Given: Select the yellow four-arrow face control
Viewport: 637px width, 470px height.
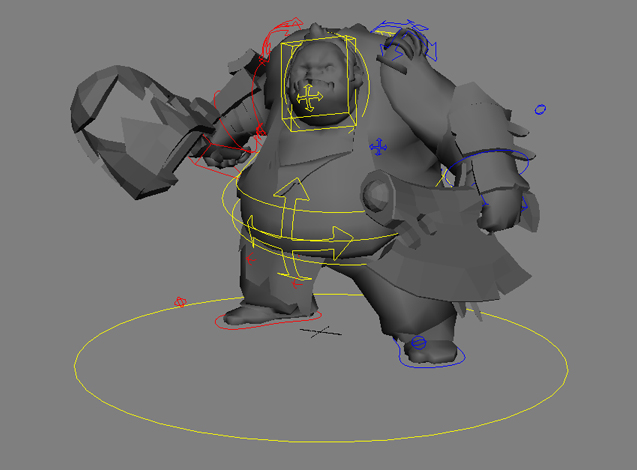Looking at the screenshot, I should (x=310, y=97).
